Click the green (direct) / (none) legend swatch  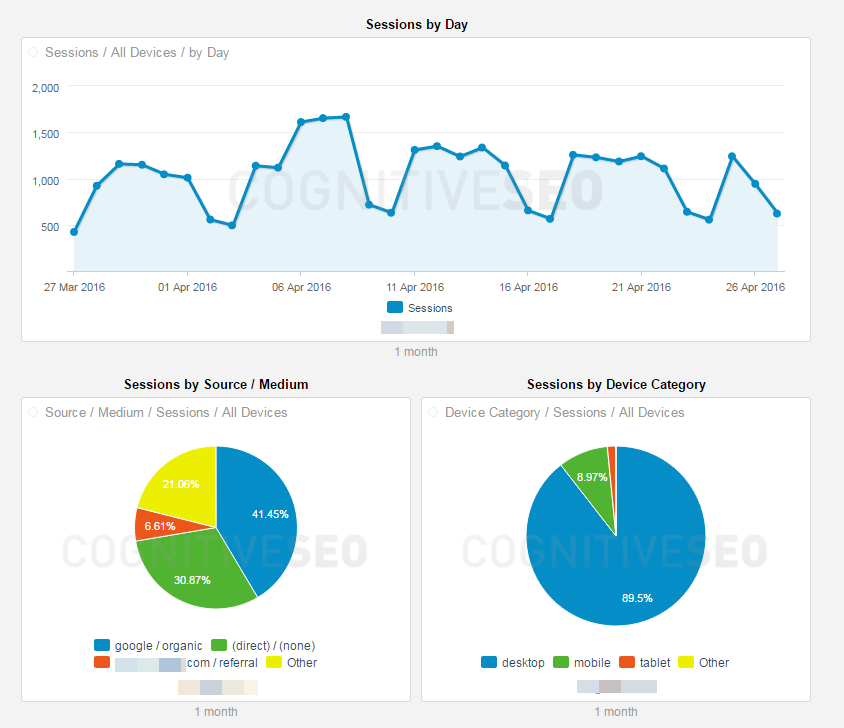point(219,645)
